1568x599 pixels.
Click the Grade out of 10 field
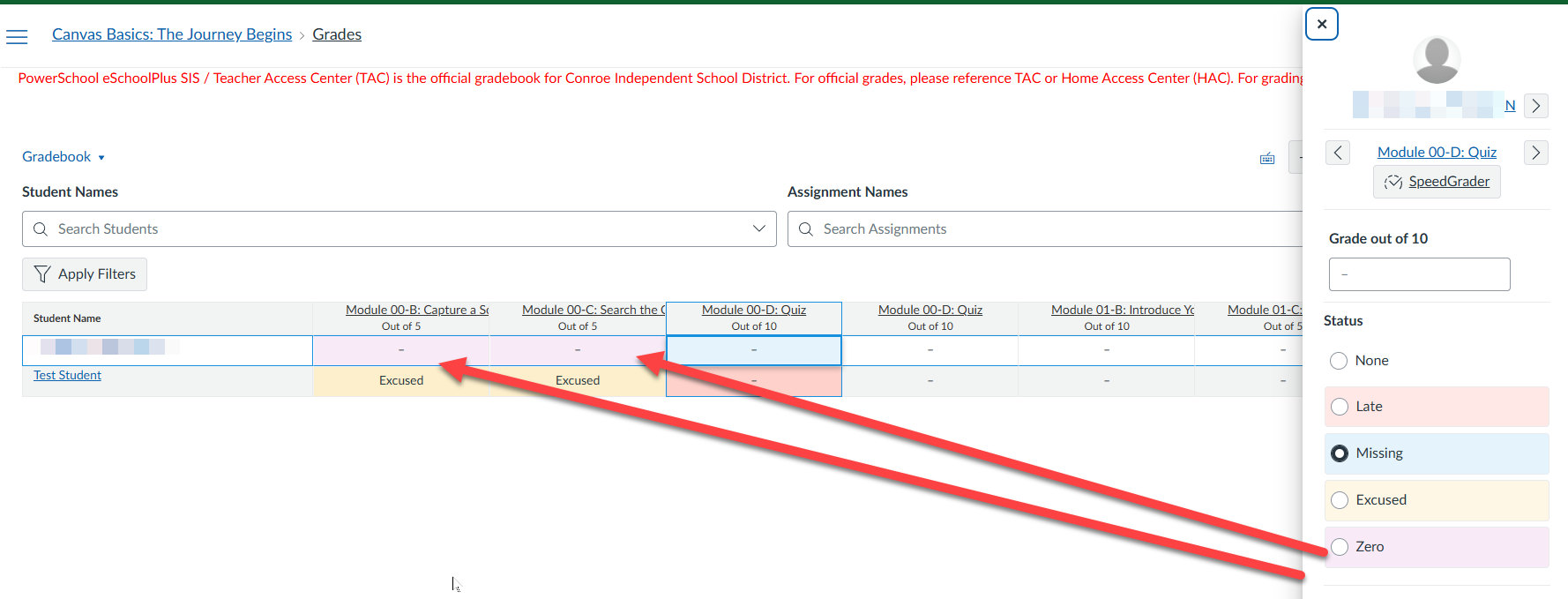pos(1419,274)
